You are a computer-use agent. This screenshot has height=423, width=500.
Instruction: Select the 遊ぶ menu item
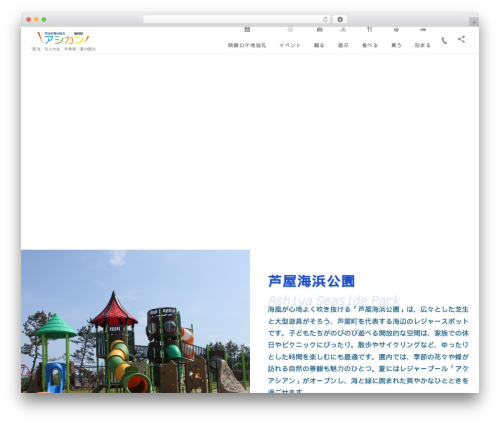(343, 45)
